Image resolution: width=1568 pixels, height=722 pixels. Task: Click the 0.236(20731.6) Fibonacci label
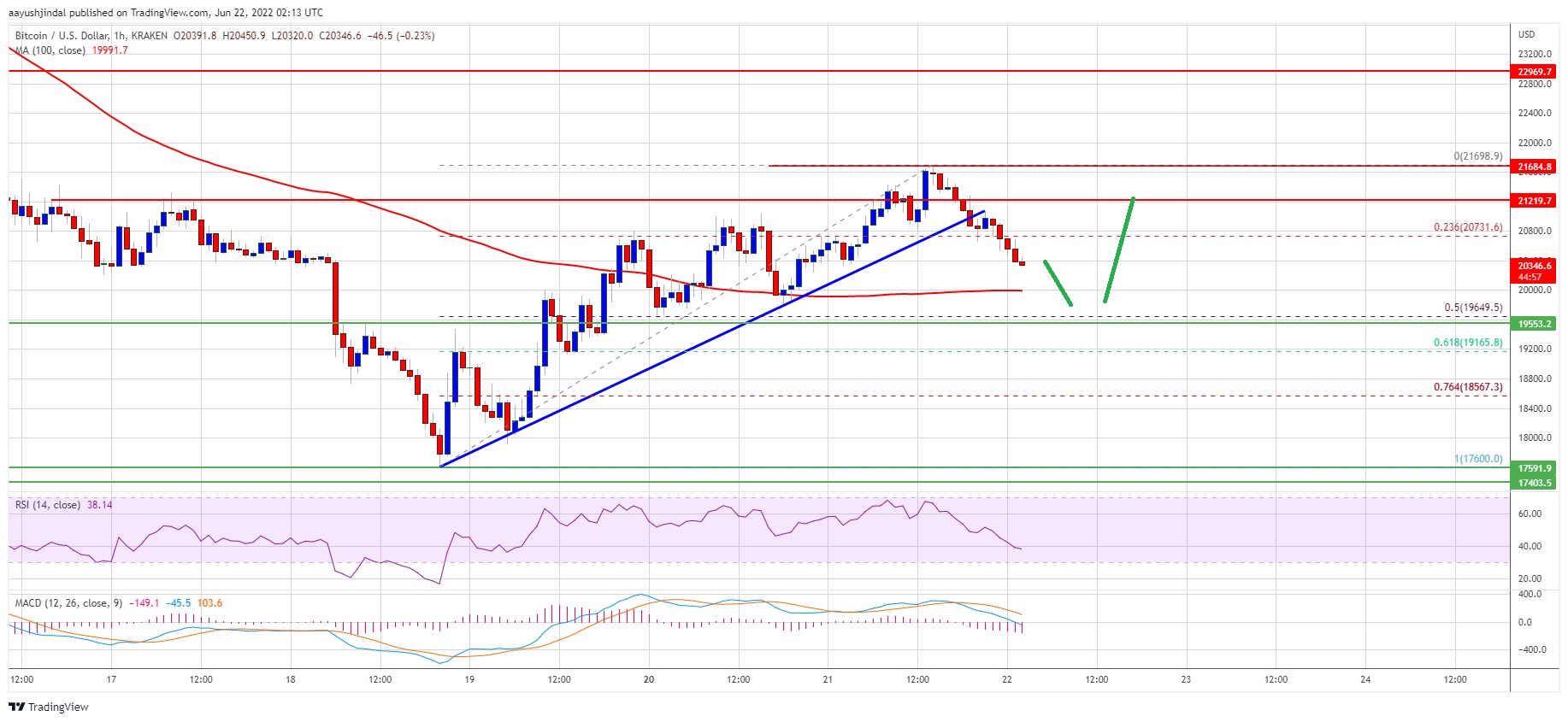(x=1468, y=227)
